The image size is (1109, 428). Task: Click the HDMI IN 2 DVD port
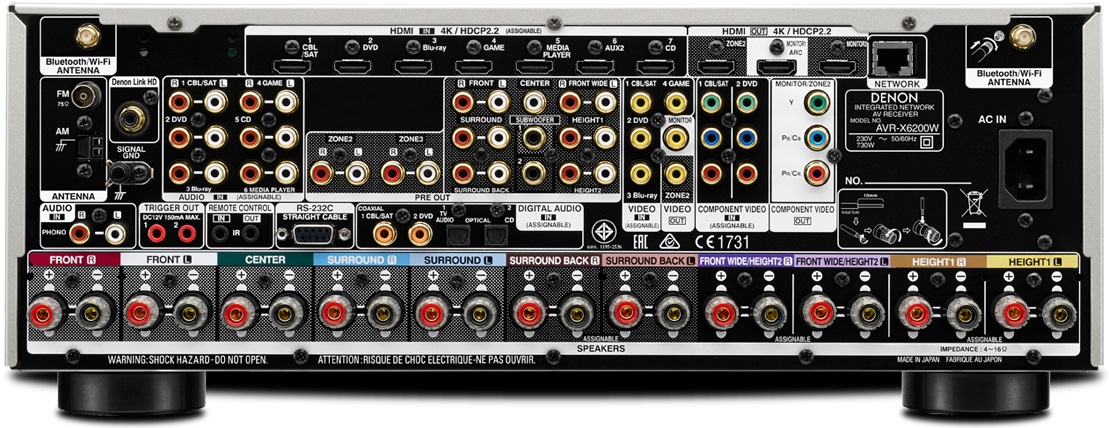353,67
